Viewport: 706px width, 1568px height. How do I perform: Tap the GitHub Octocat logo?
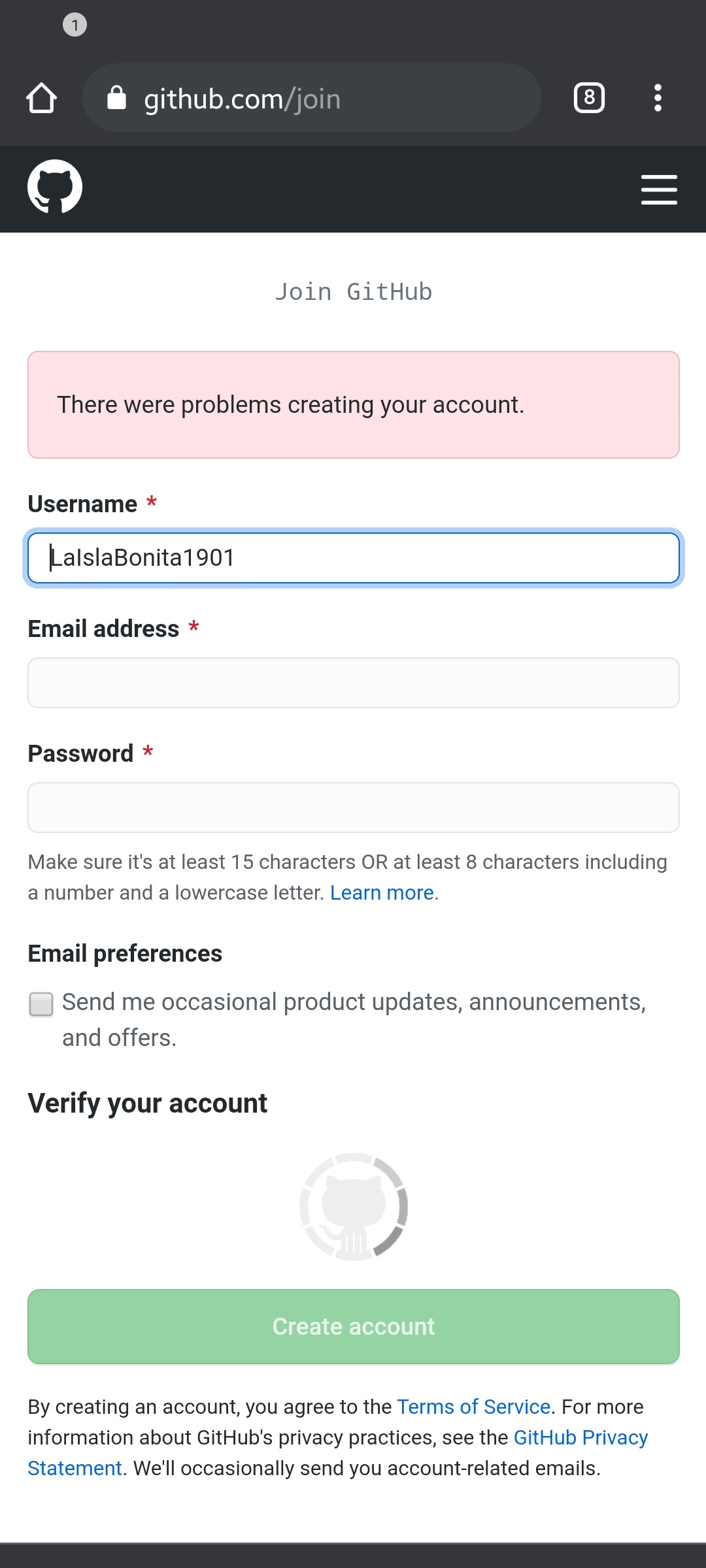coord(55,187)
